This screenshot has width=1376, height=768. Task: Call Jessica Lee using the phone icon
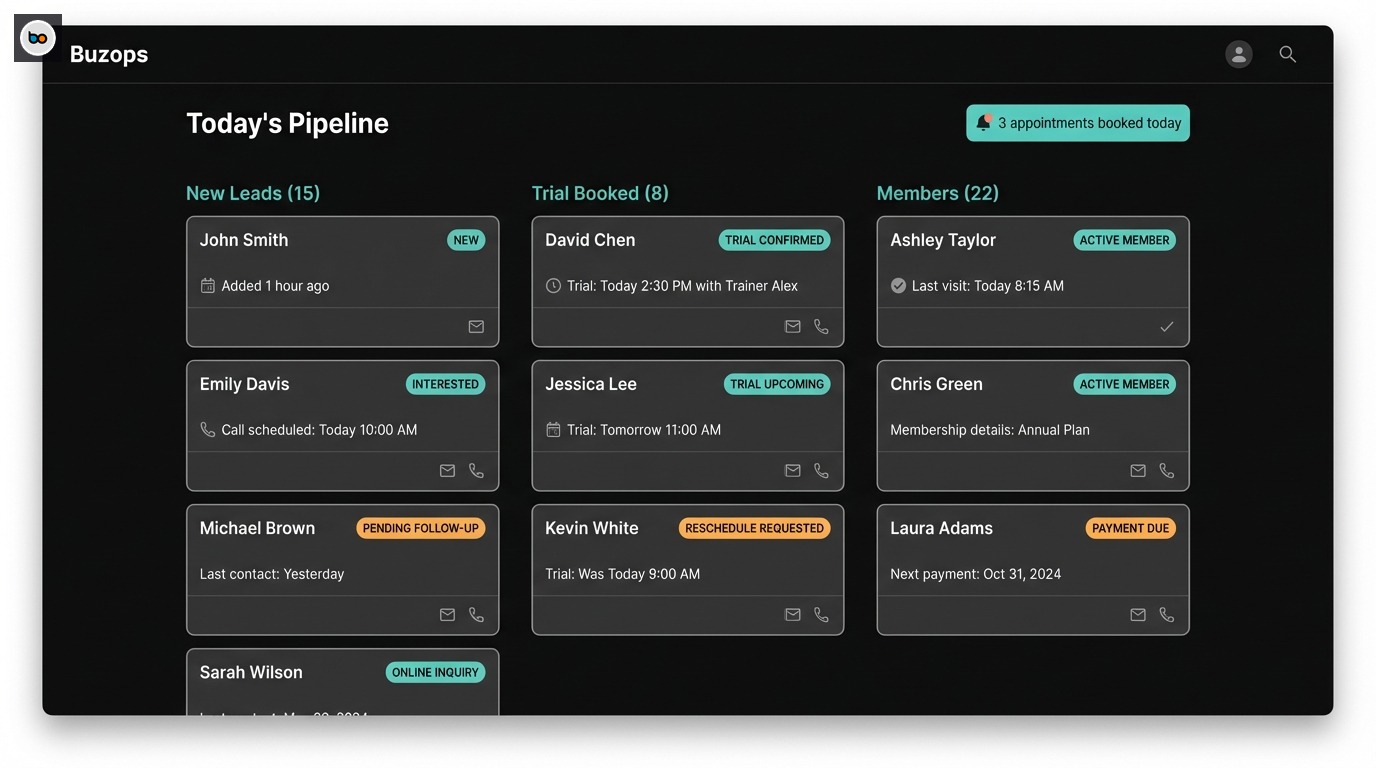click(x=821, y=470)
